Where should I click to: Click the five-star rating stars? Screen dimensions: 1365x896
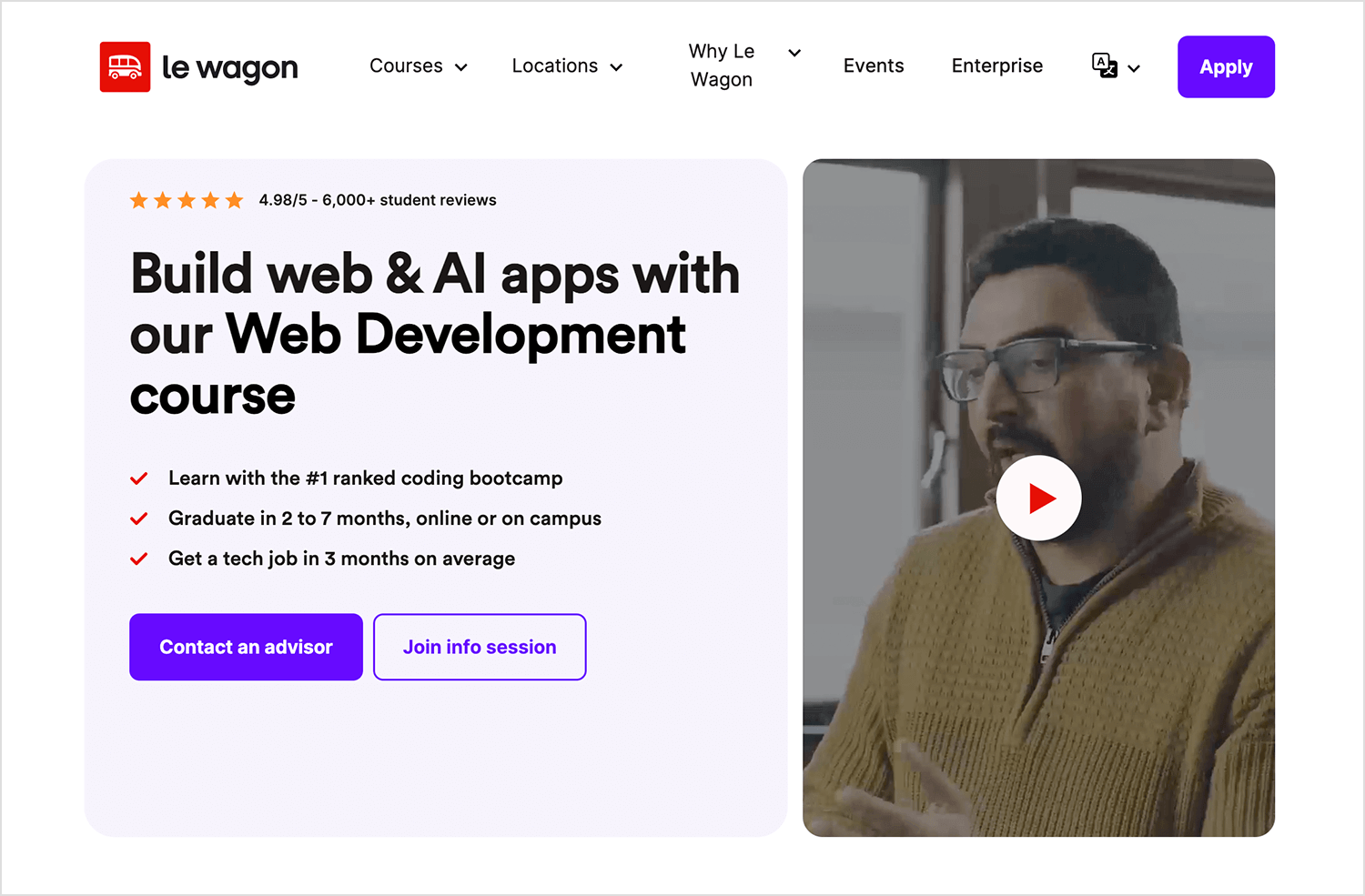(187, 200)
